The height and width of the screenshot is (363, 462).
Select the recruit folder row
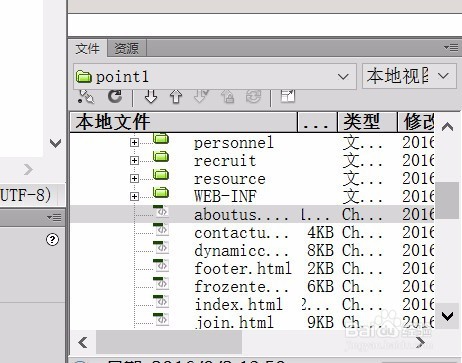[x=252, y=161]
